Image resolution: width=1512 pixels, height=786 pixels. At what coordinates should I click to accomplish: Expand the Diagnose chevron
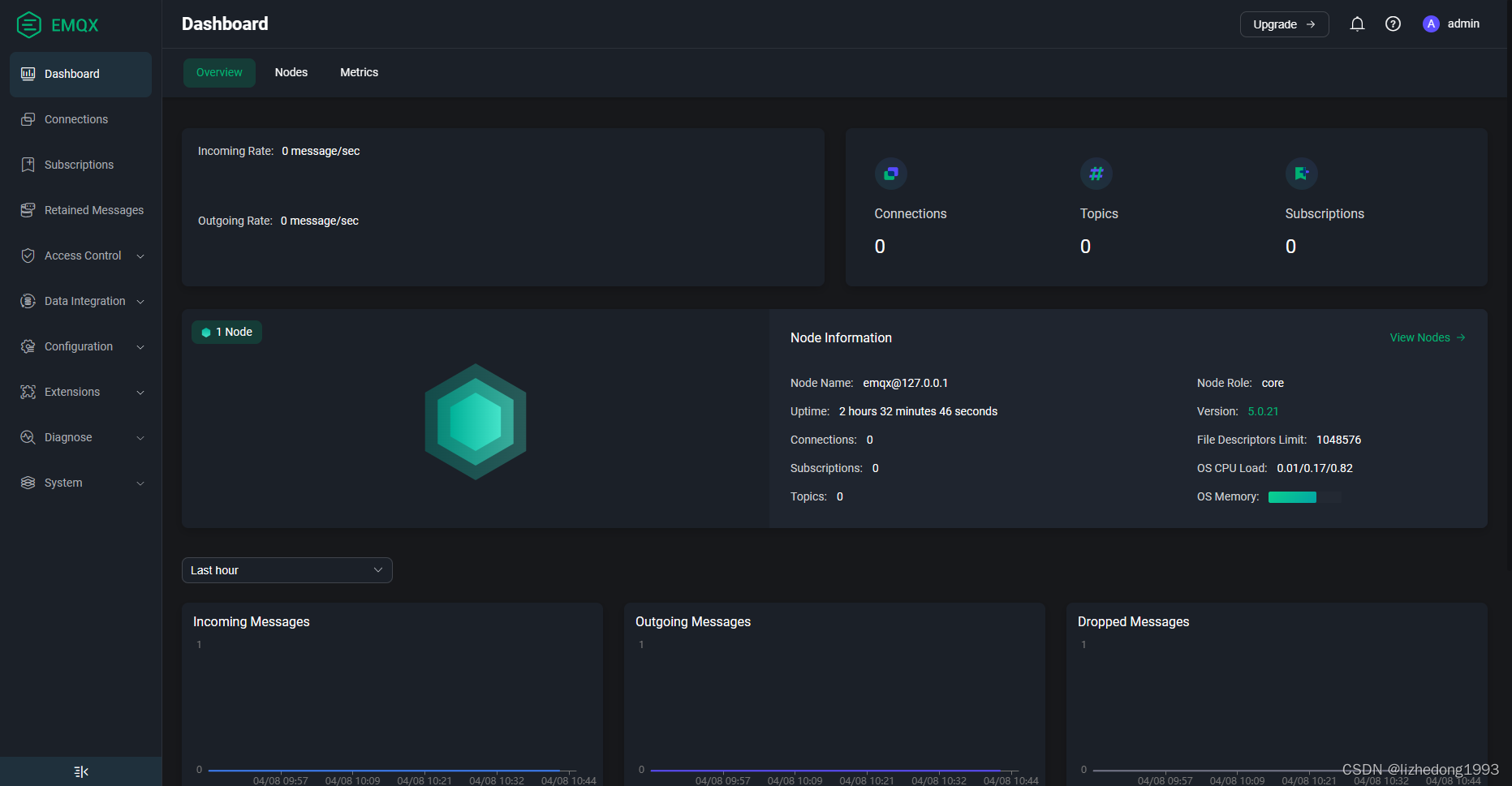point(140,438)
